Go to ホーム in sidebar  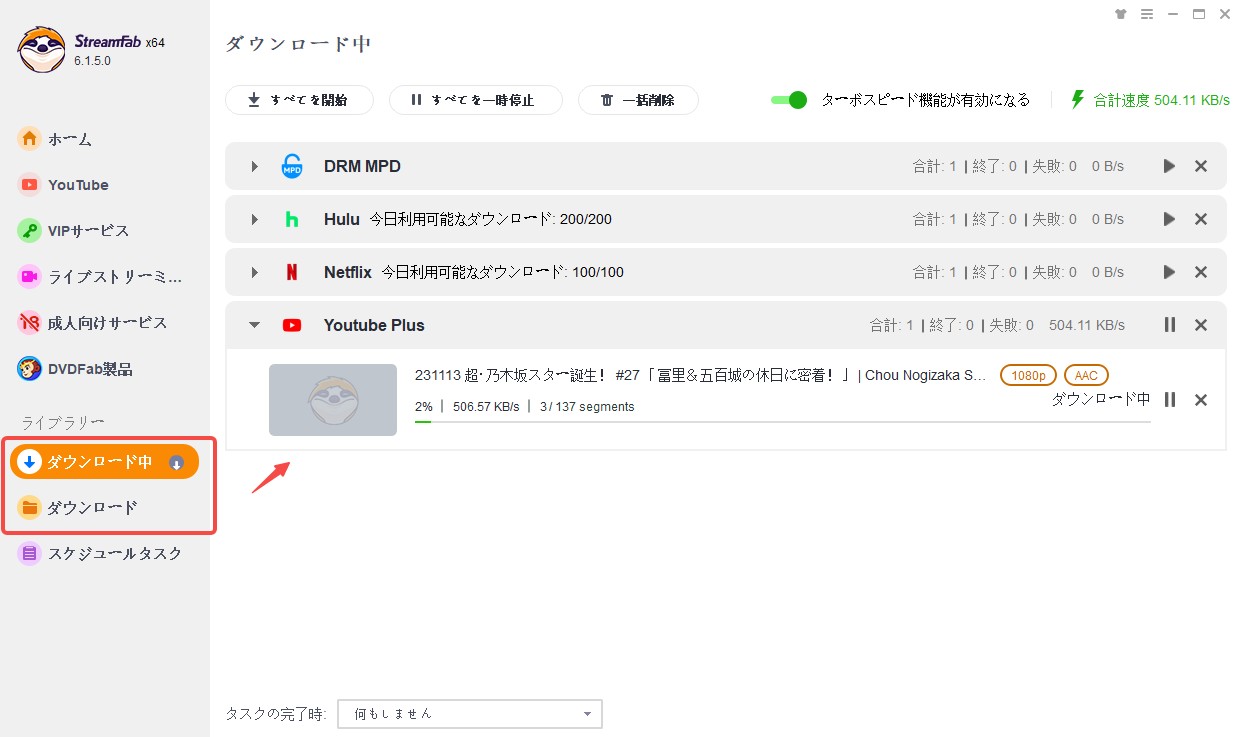(70, 139)
